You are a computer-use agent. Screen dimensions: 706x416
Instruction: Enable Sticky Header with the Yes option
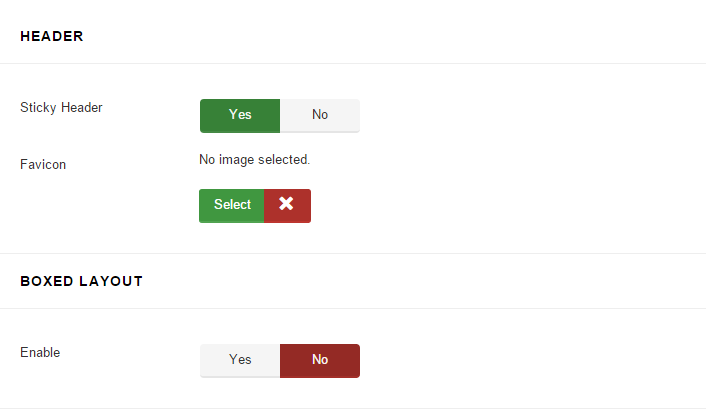[x=240, y=116]
